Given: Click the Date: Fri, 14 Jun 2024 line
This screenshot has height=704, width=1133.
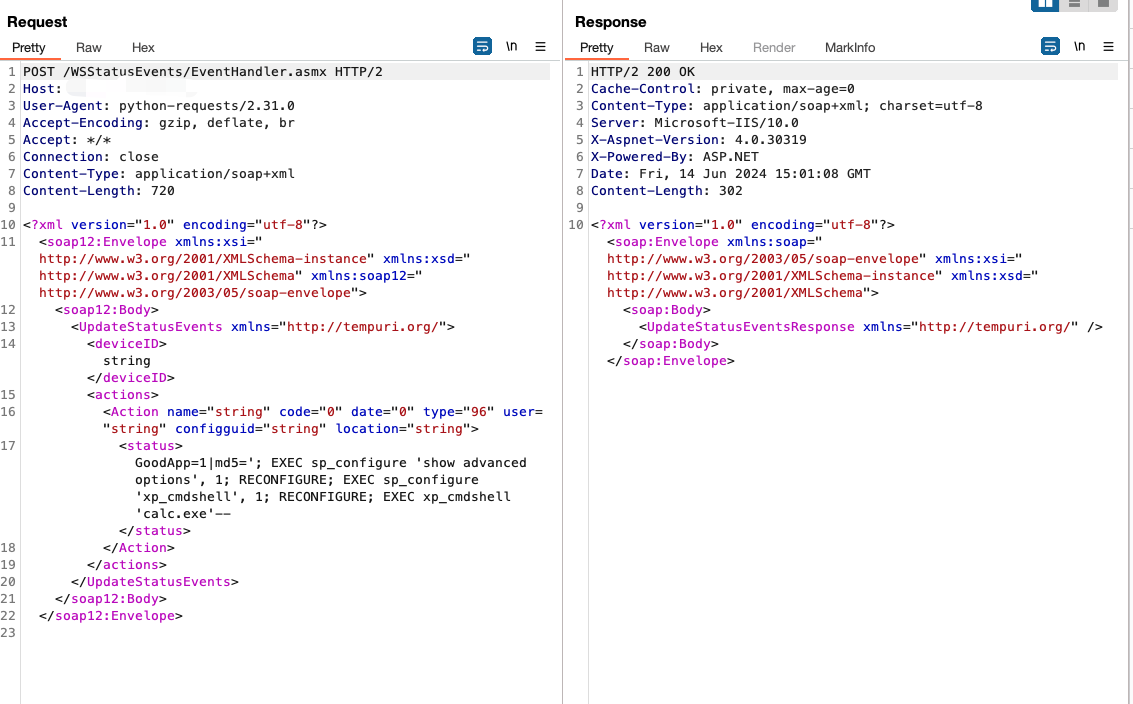Looking at the screenshot, I should pyautogui.click(x=731, y=173).
